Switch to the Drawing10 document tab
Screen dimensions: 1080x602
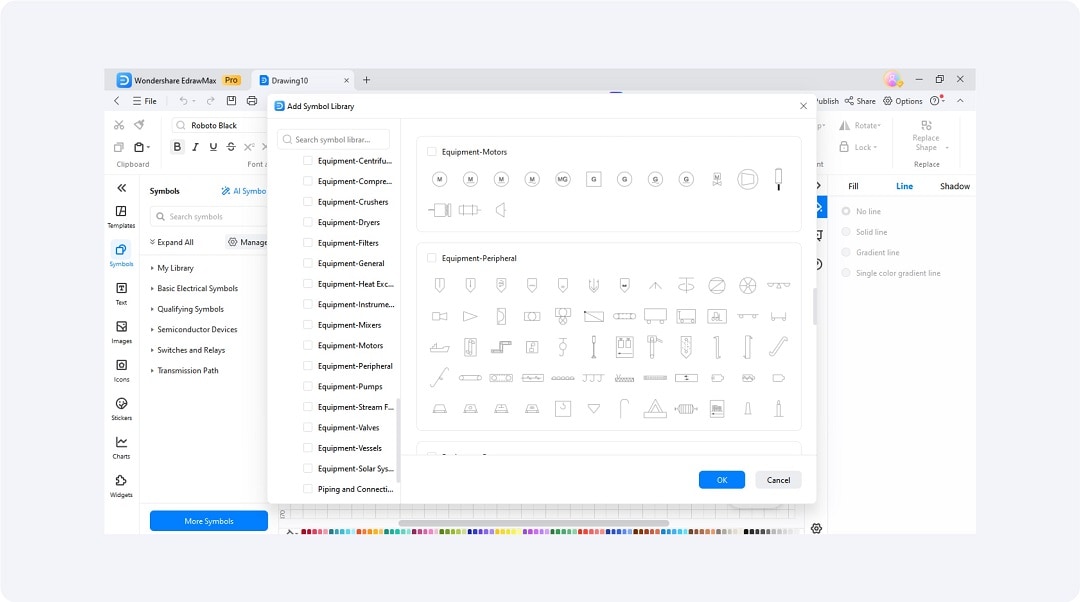[303, 81]
